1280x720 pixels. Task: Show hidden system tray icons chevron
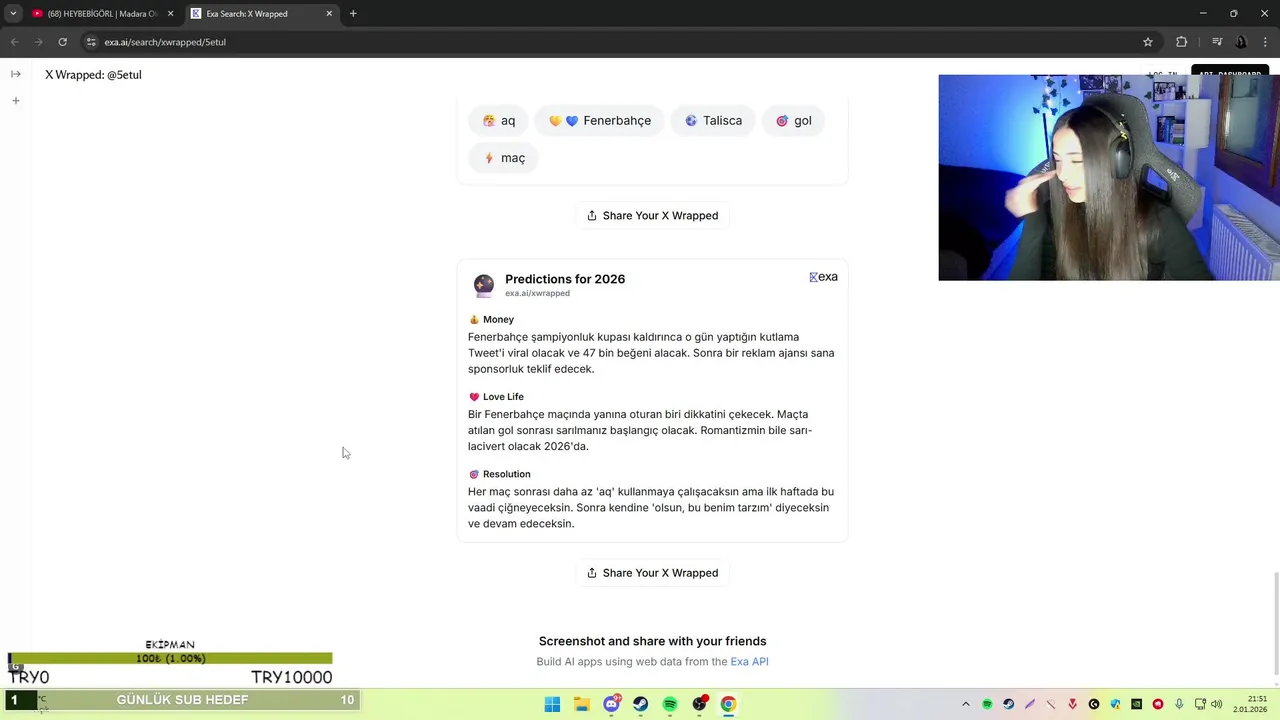click(965, 704)
